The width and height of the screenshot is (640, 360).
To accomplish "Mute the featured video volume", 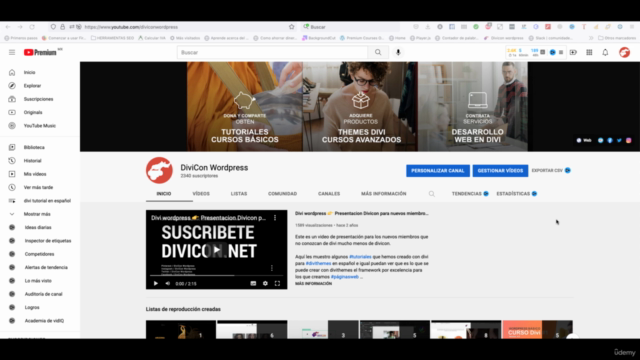I will click(x=167, y=283).
